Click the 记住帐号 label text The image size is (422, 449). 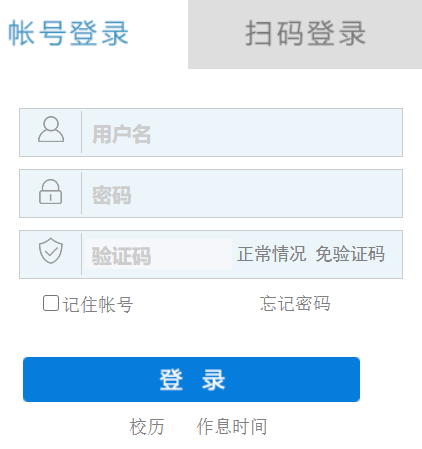pos(98,304)
